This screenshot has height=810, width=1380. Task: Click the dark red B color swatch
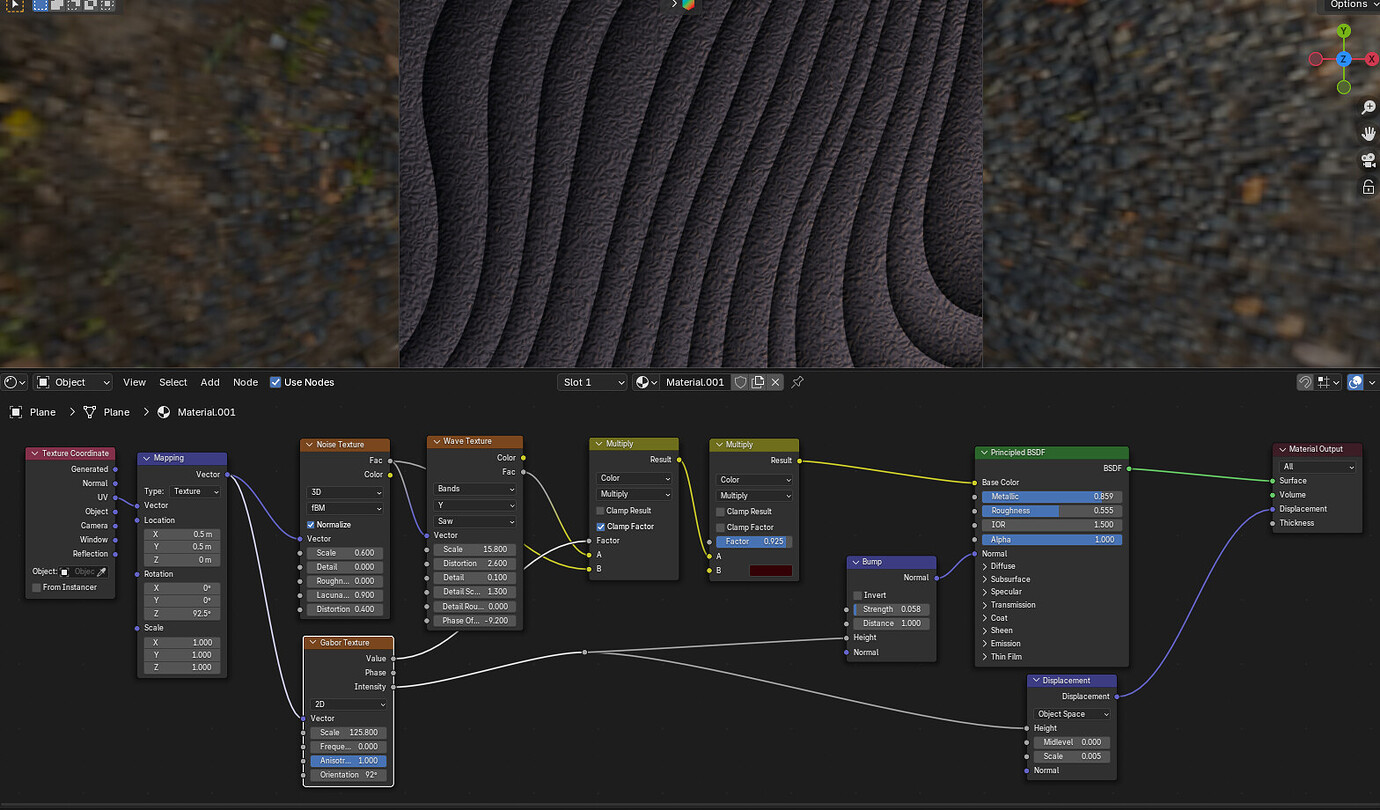point(770,570)
